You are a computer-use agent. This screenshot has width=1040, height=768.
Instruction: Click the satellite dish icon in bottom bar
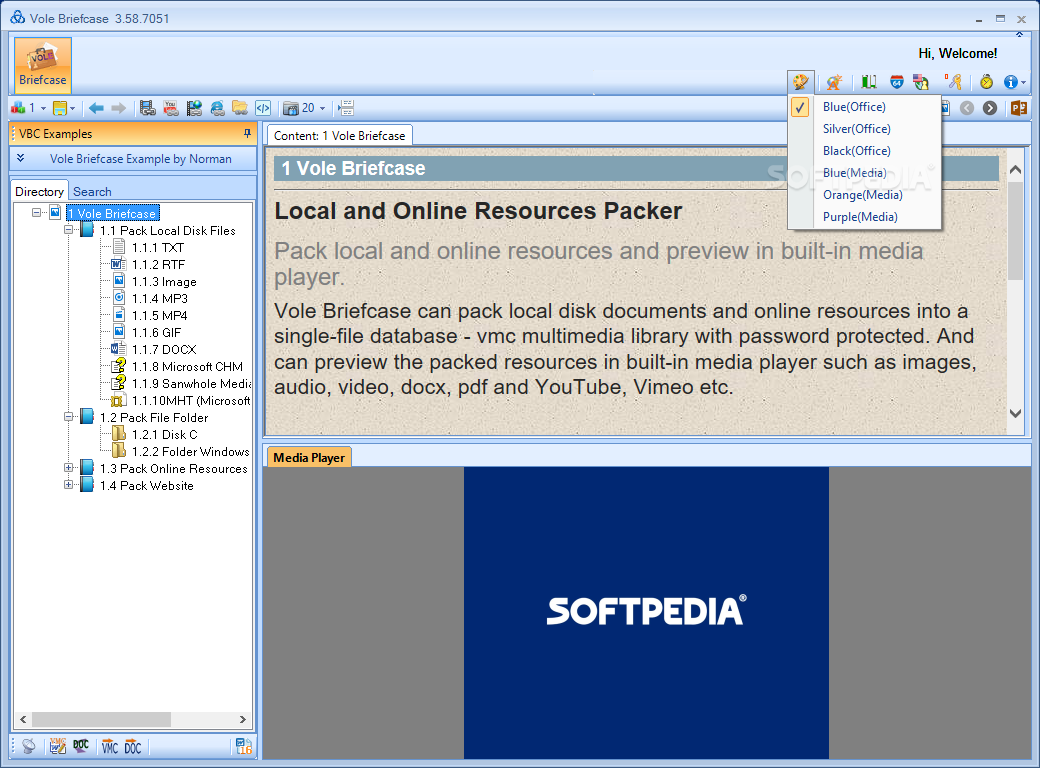[29, 746]
